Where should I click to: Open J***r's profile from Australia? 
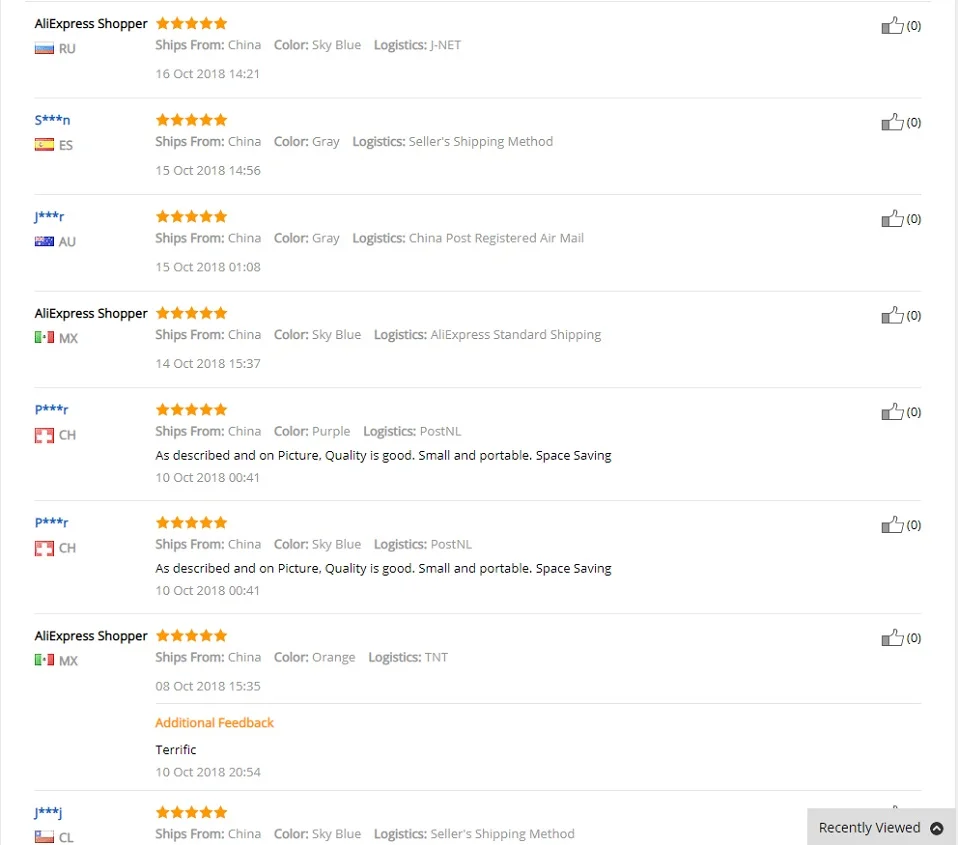49,216
